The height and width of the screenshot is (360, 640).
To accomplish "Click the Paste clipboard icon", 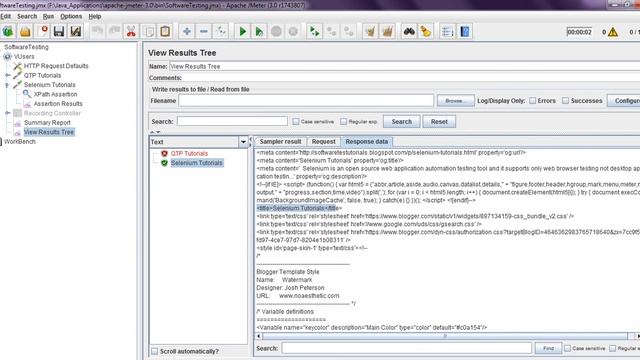I will click(165, 31).
